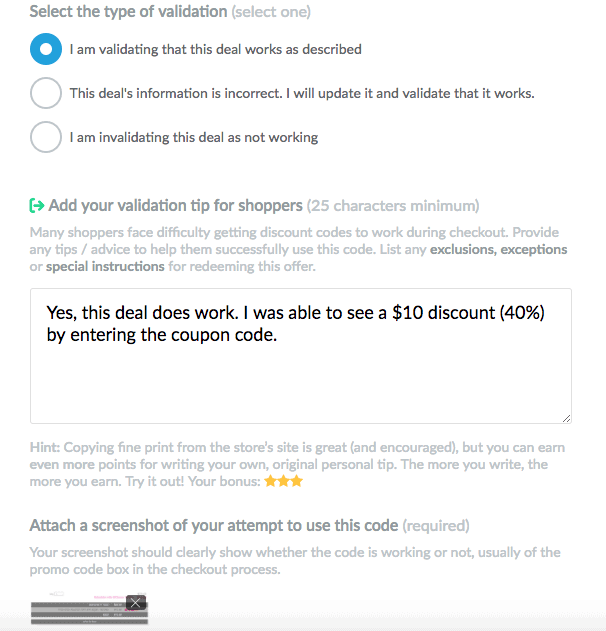
Task: Click the '(25 characters minimum)' note
Action: click(393, 206)
